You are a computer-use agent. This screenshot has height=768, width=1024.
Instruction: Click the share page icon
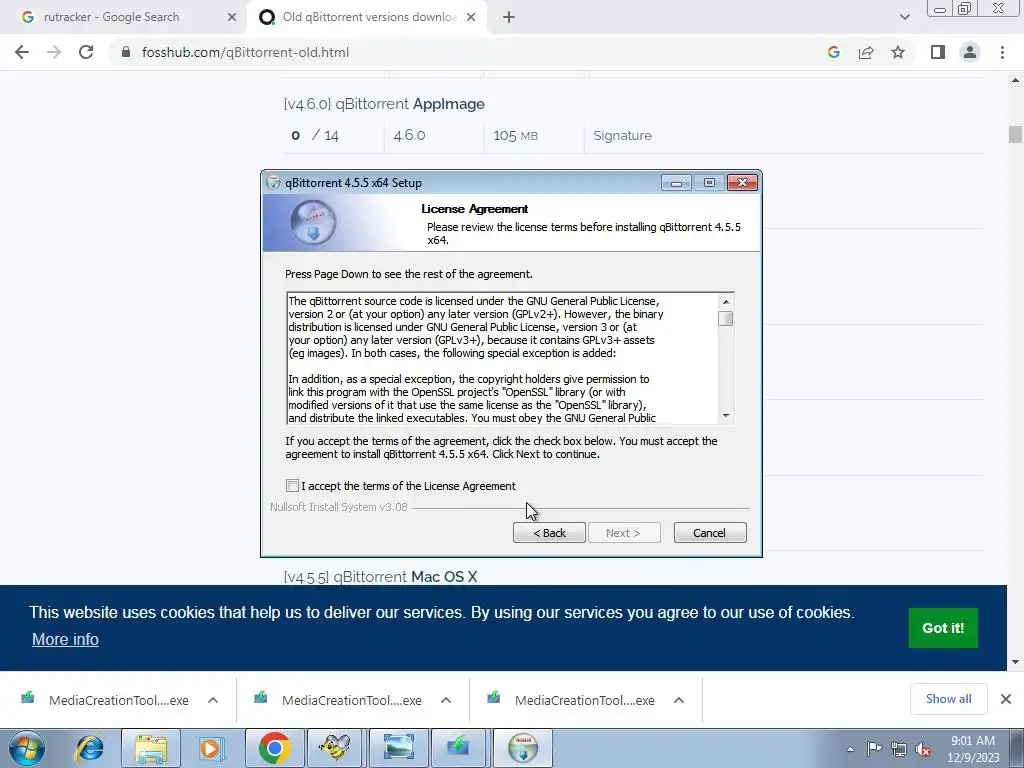(x=866, y=52)
